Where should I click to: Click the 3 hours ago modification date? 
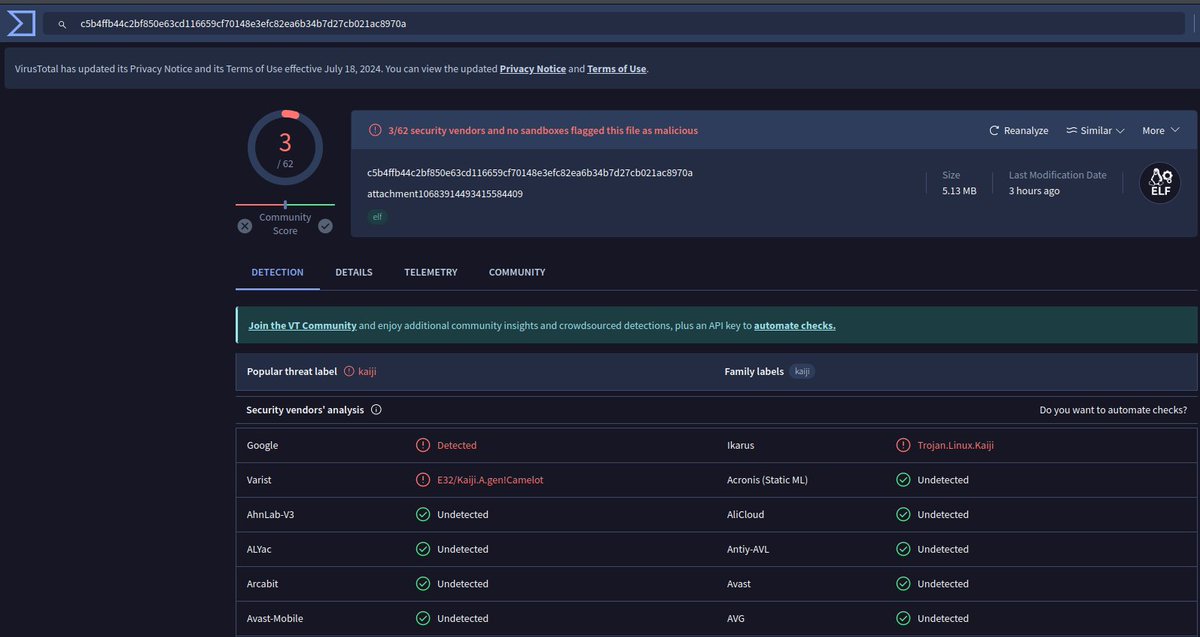click(x=1034, y=191)
